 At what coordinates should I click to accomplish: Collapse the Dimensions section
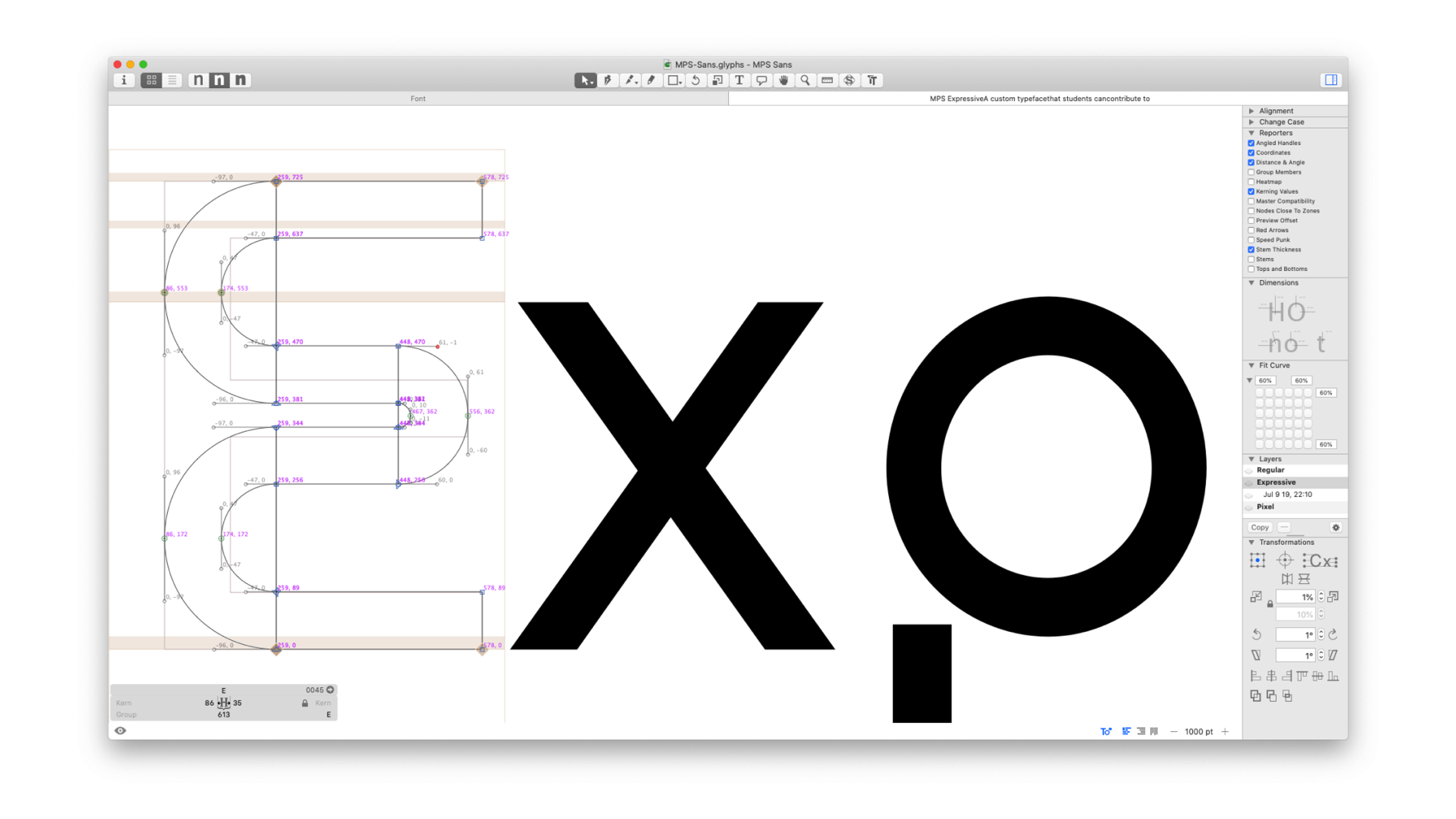pyautogui.click(x=1251, y=282)
